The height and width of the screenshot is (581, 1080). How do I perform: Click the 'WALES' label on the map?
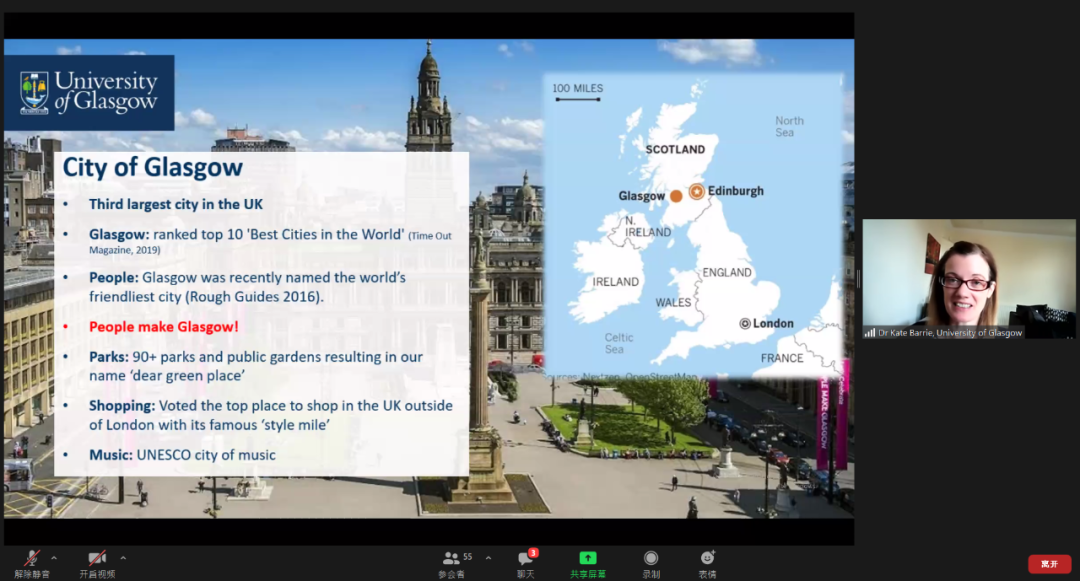(673, 302)
